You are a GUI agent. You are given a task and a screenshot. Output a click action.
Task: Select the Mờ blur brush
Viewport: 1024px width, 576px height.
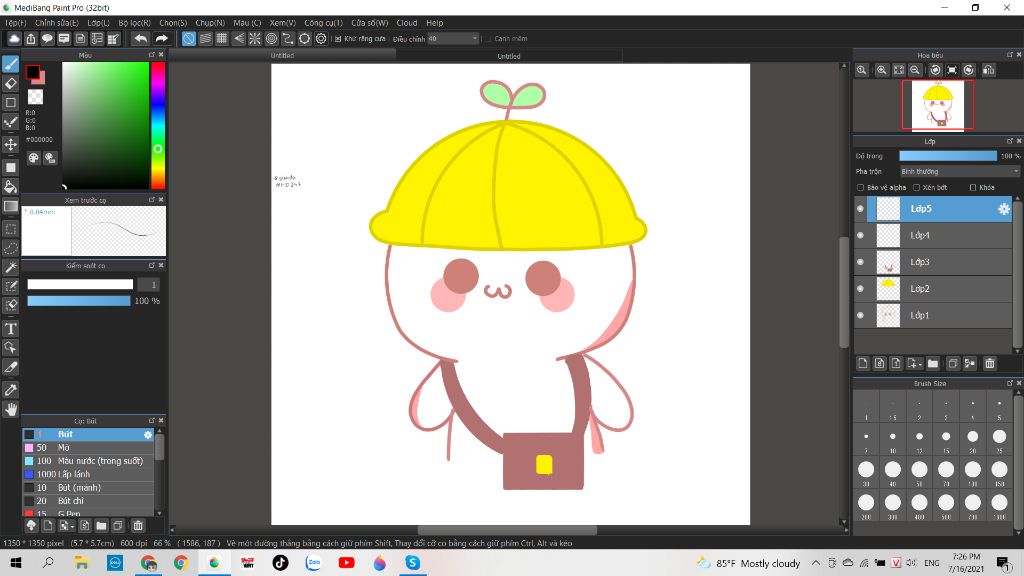tap(88, 448)
